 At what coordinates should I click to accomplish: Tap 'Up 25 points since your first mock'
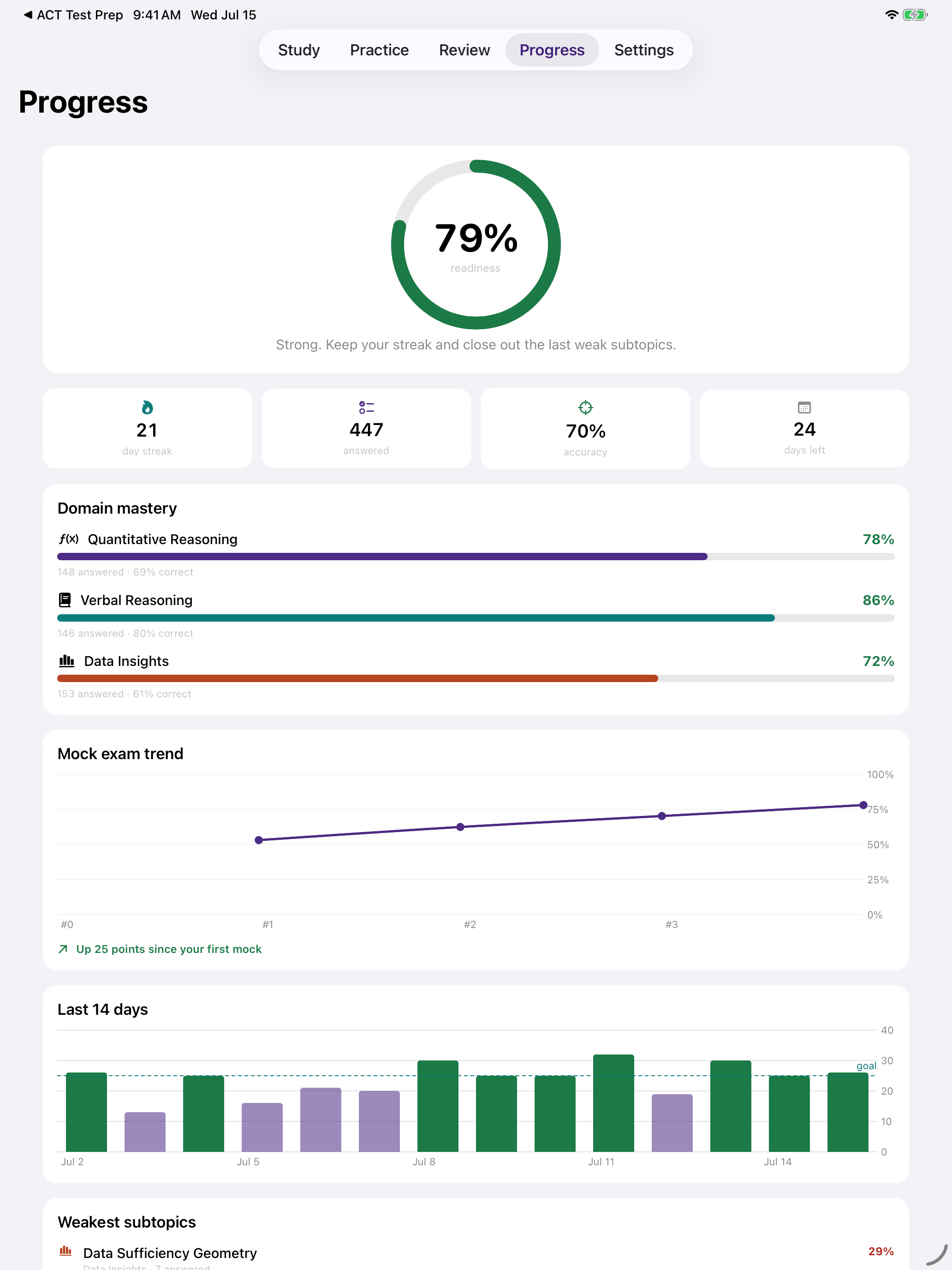(x=169, y=949)
